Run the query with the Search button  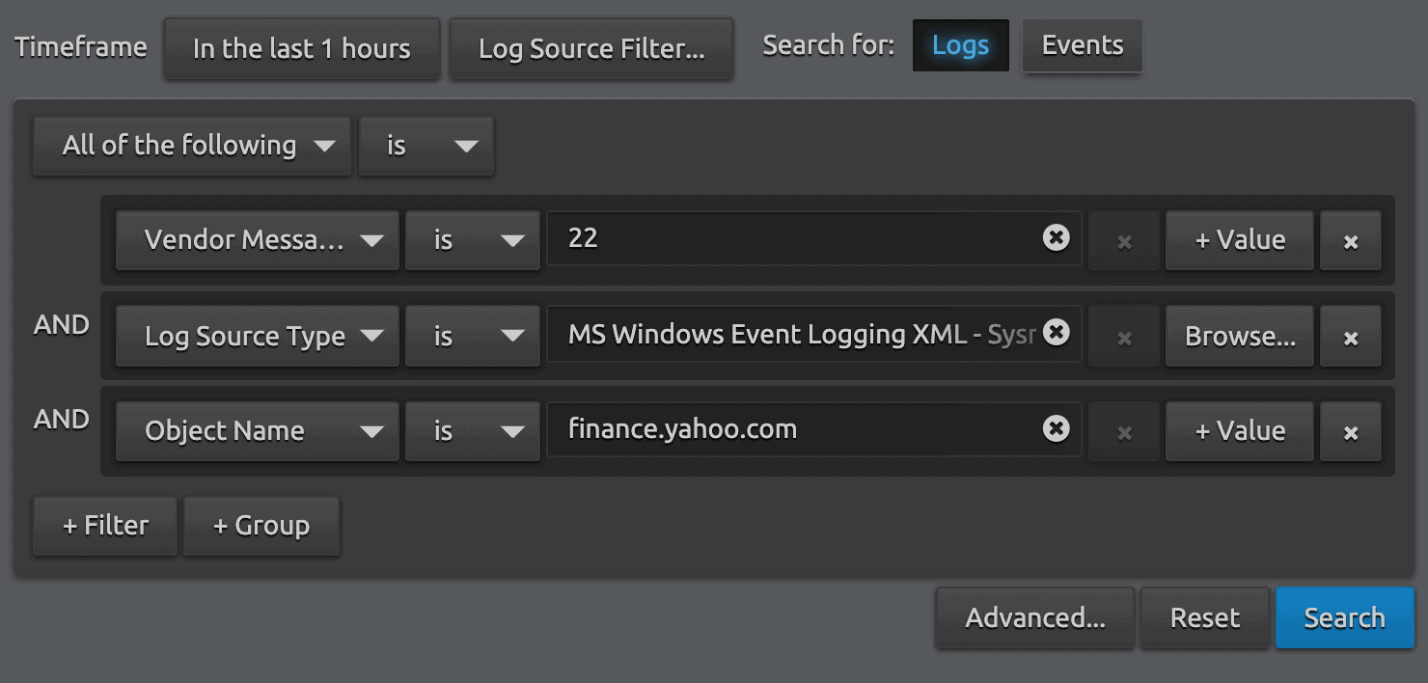[x=1344, y=617]
